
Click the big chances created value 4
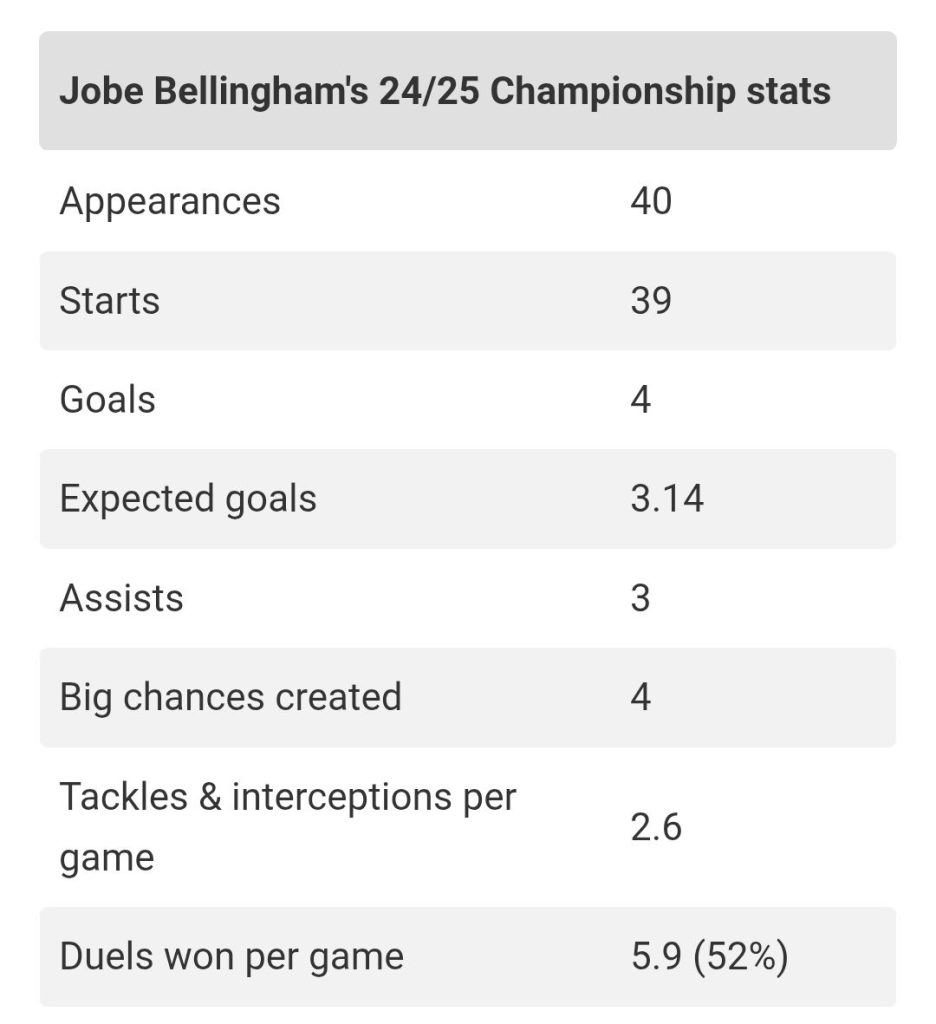(x=641, y=697)
